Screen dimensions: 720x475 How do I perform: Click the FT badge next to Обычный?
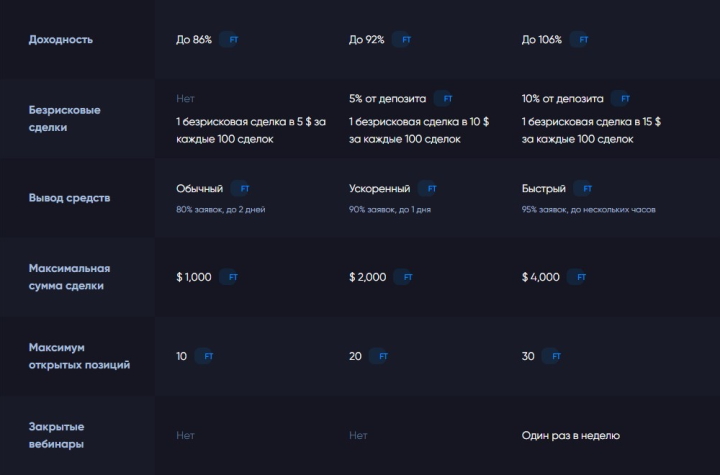point(244,188)
